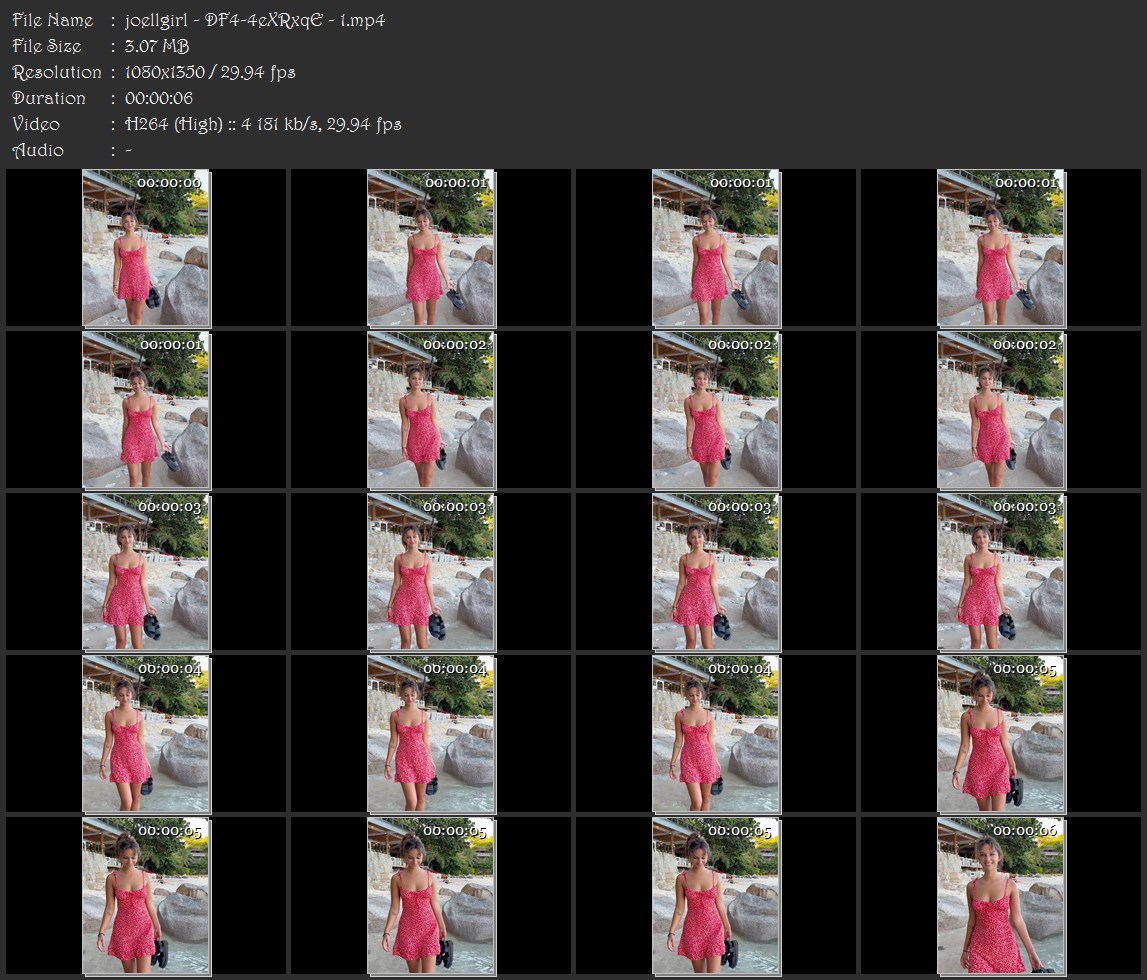Click the "3.07 MB" value
This screenshot has width=1147, height=980.
157,46
